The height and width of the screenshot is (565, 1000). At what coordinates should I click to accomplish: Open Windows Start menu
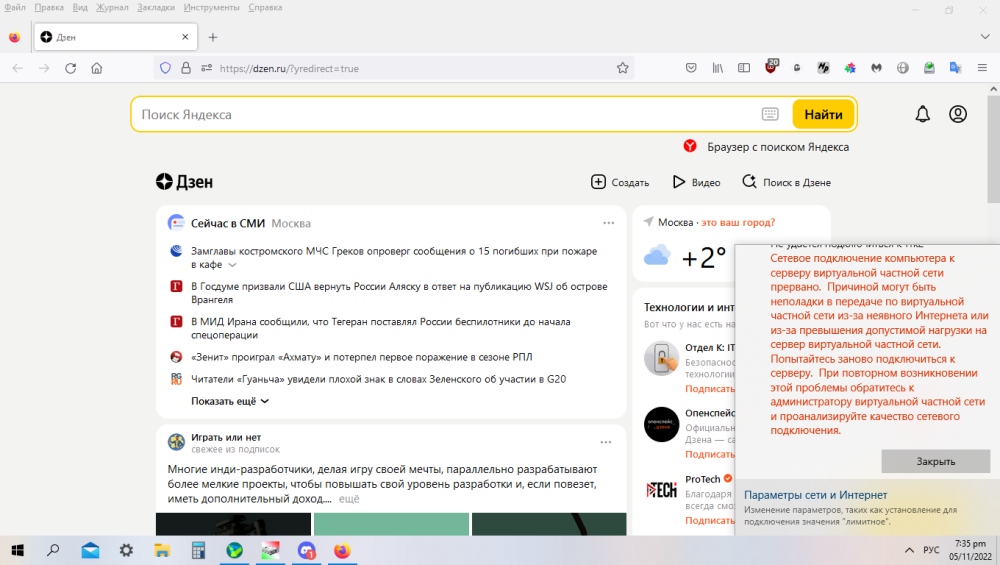(x=18, y=550)
